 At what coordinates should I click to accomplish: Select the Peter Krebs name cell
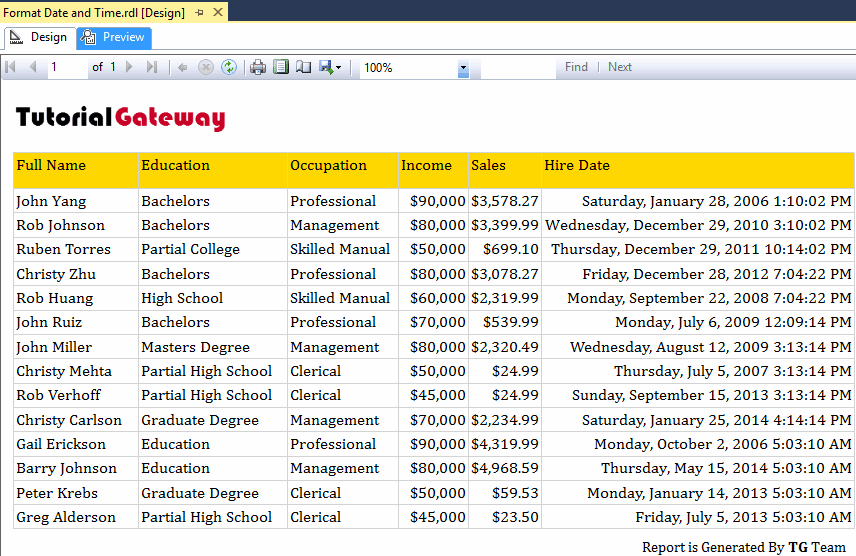[76, 493]
